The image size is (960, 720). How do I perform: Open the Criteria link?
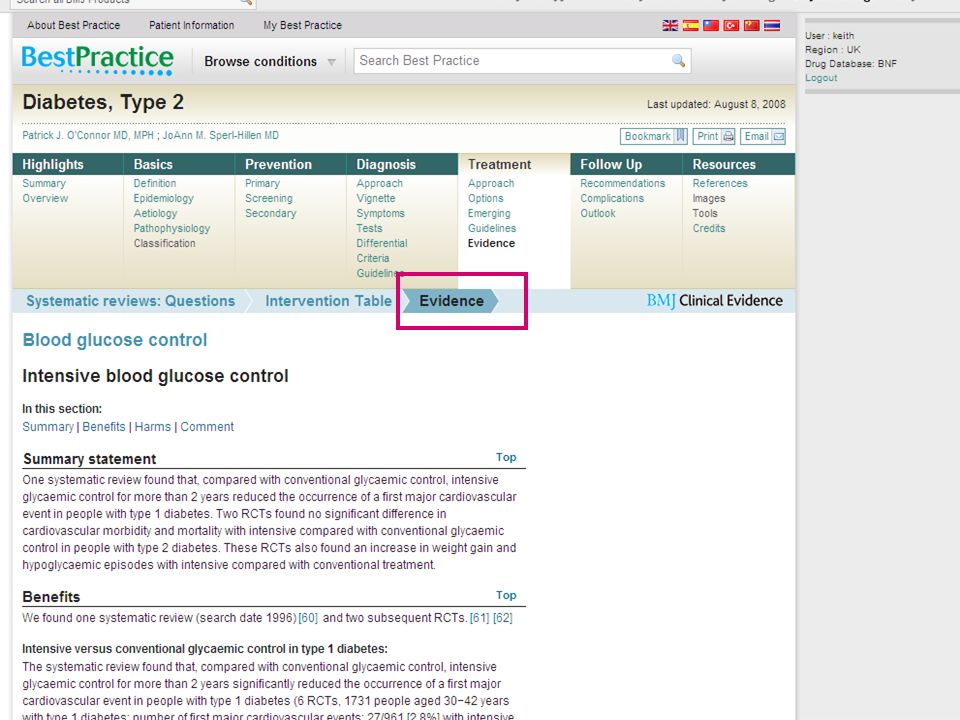[x=373, y=258]
